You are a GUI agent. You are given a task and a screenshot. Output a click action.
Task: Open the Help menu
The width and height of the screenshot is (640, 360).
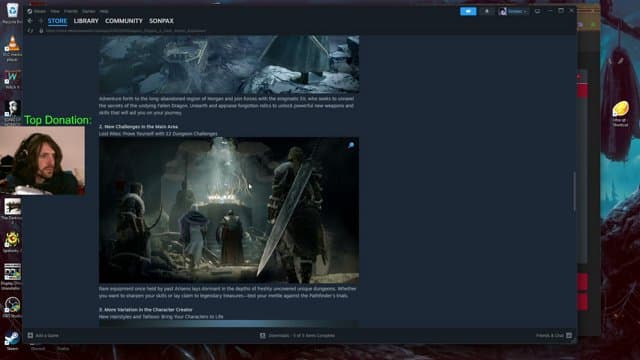coord(104,11)
